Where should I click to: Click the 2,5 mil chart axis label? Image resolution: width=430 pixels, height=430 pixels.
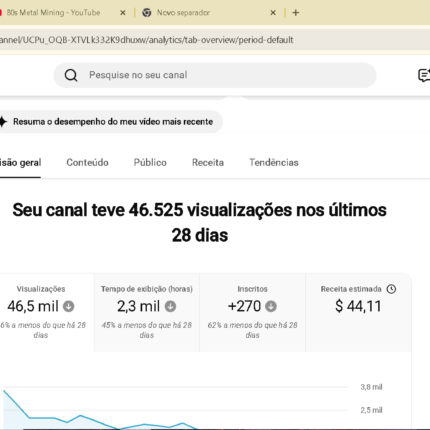pyautogui.click(x=371, y=410)
